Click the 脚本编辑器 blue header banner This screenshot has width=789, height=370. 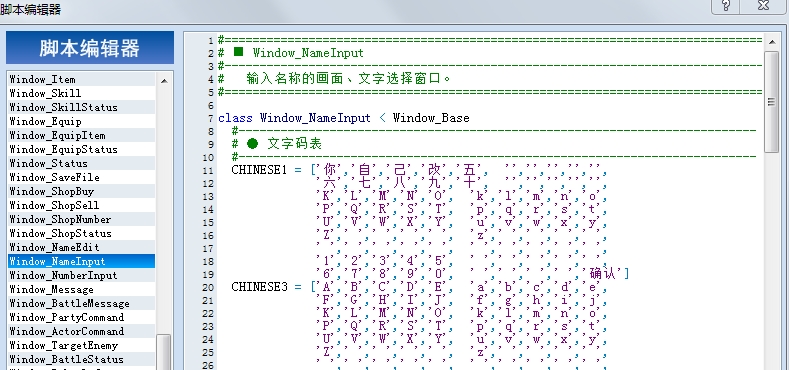click(x=90, y=48)
